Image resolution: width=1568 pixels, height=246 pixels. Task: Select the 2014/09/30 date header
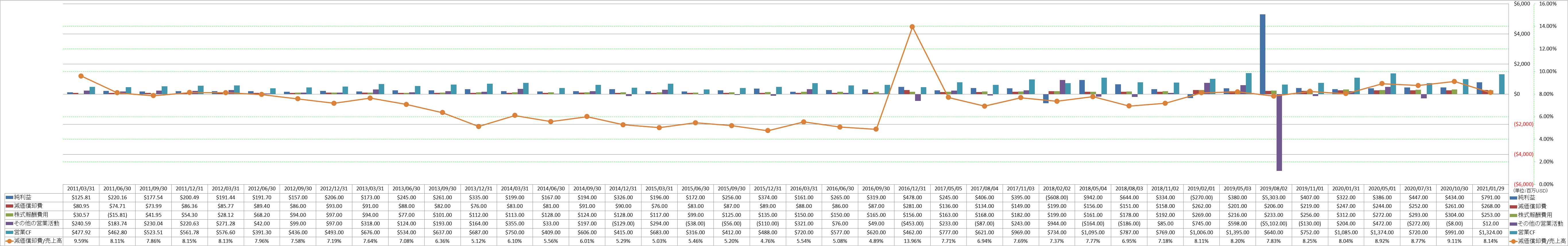[x=587, y=189]
